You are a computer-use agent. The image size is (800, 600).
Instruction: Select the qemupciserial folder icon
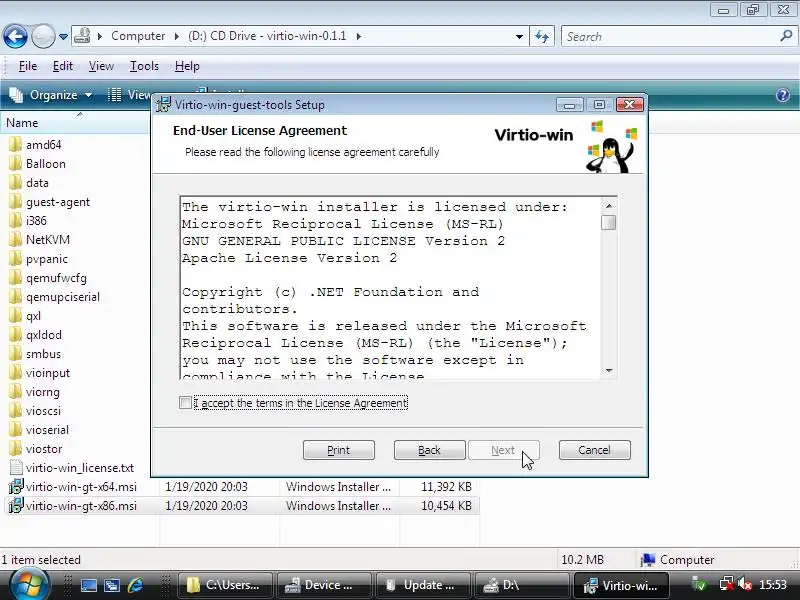[16, 296]
